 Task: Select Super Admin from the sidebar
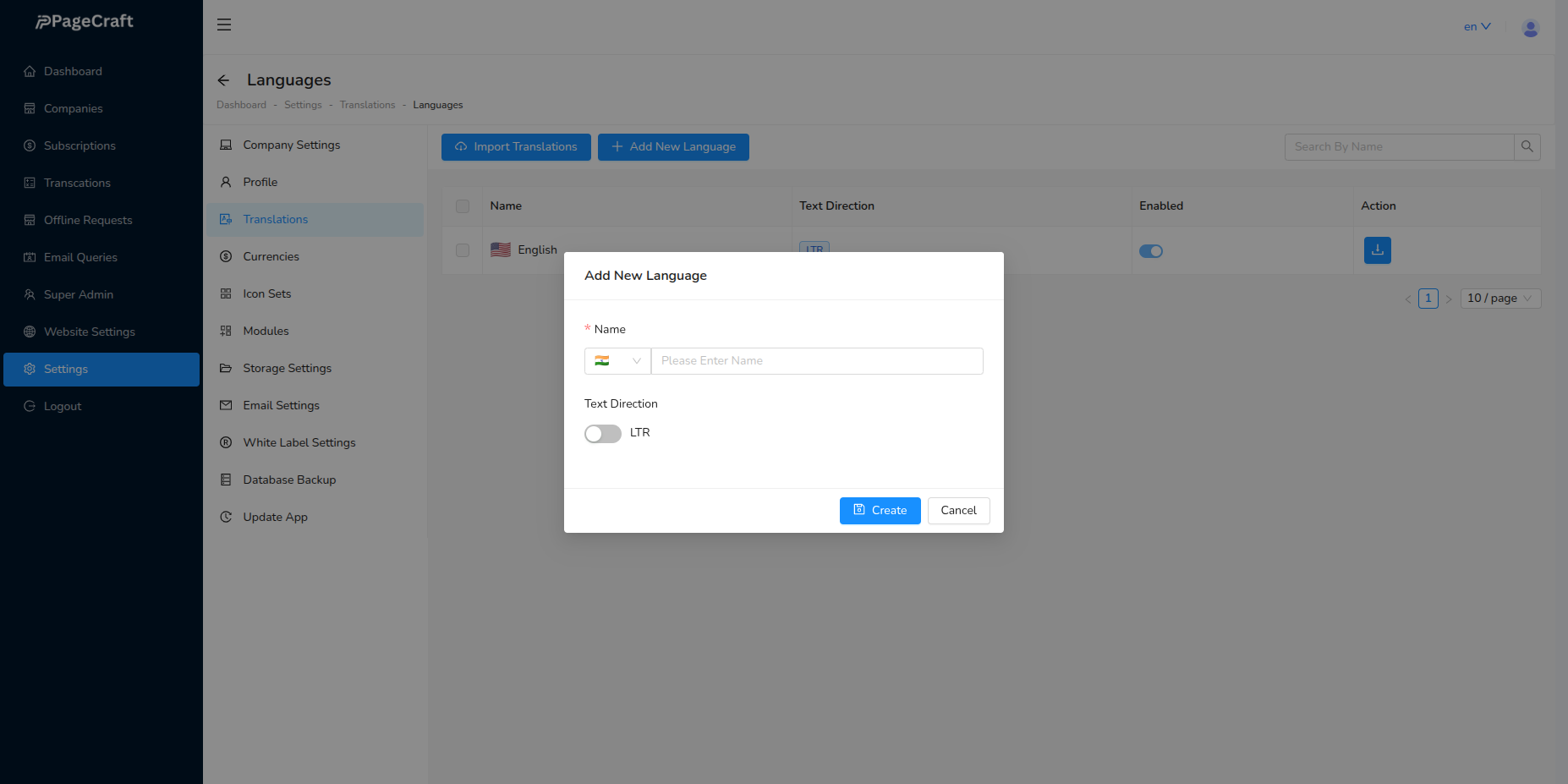point(78,294)
